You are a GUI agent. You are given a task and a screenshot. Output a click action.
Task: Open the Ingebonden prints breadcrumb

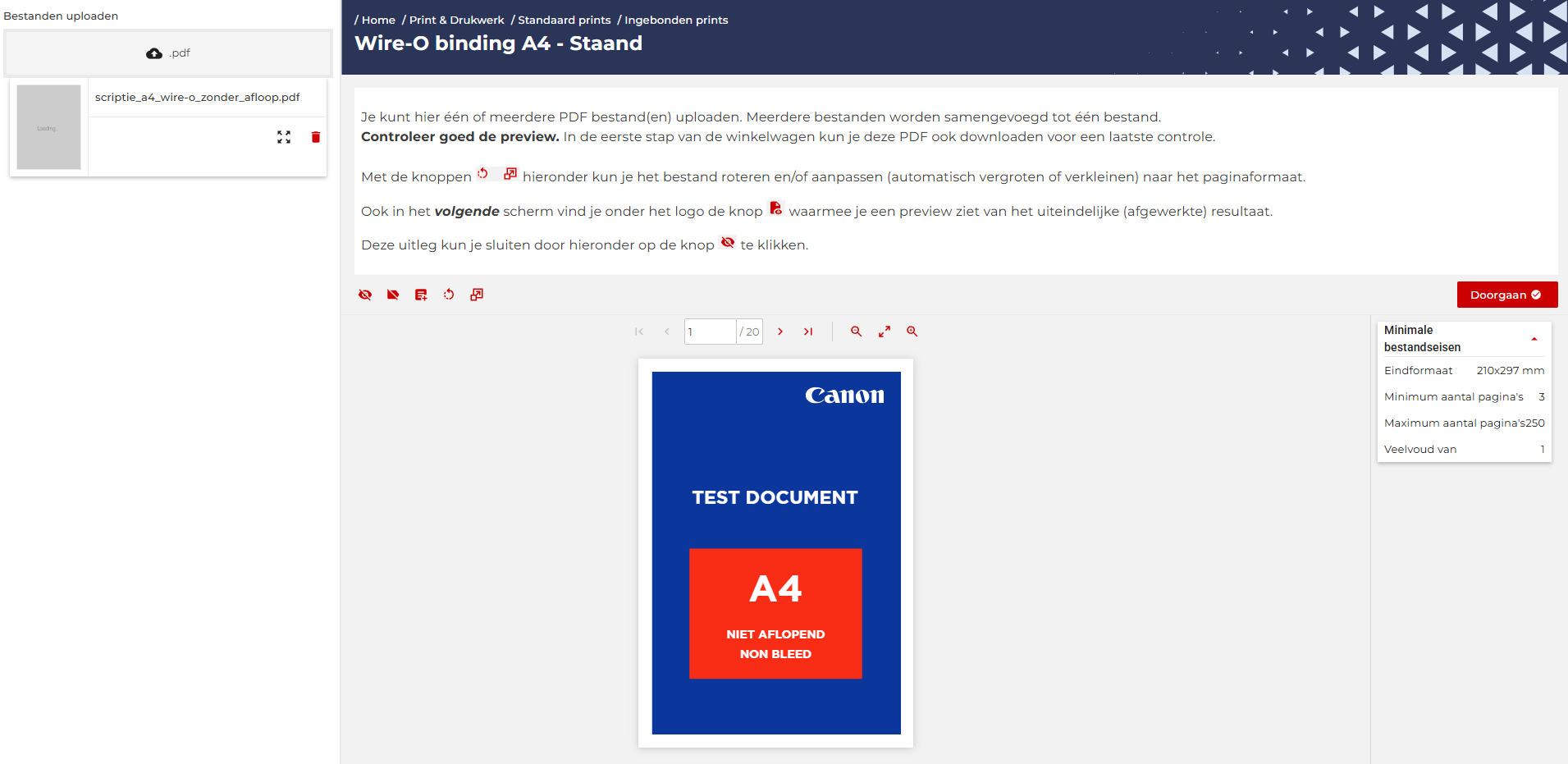click(676, 20)
